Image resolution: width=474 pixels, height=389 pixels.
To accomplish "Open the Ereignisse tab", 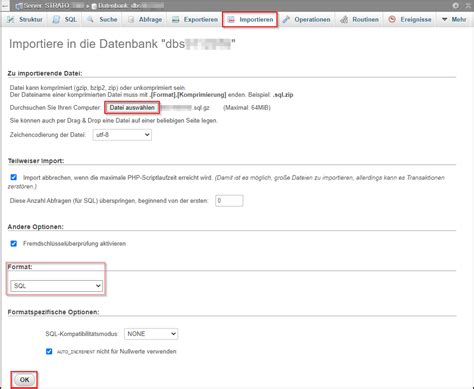I will (410, 20).
